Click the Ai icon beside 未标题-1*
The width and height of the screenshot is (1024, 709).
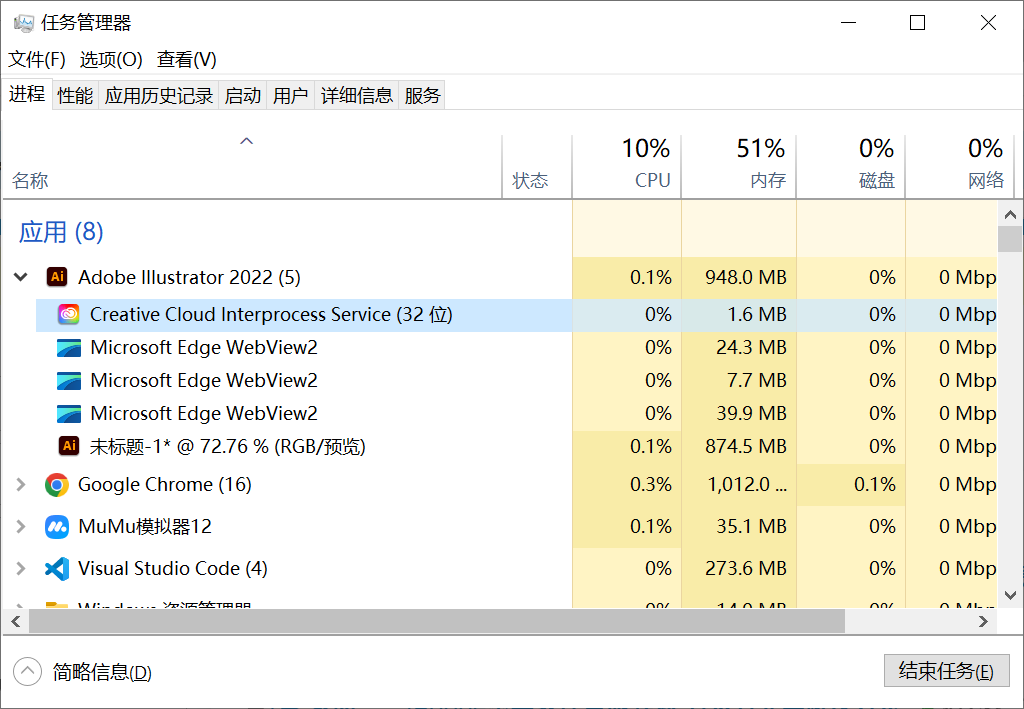point(69,446)
